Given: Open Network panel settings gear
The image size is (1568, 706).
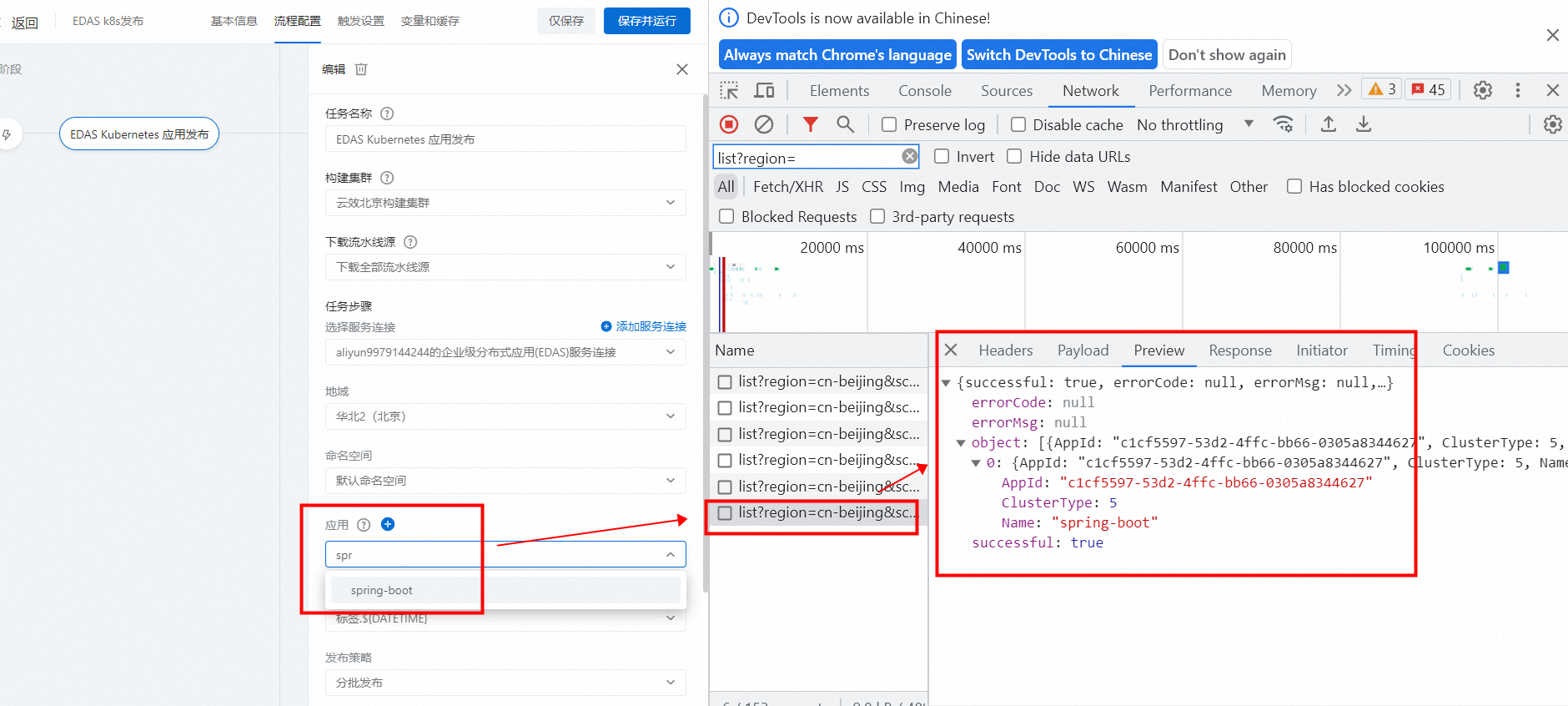Looking at the screenshot, I should click(x=1552, y=124).
